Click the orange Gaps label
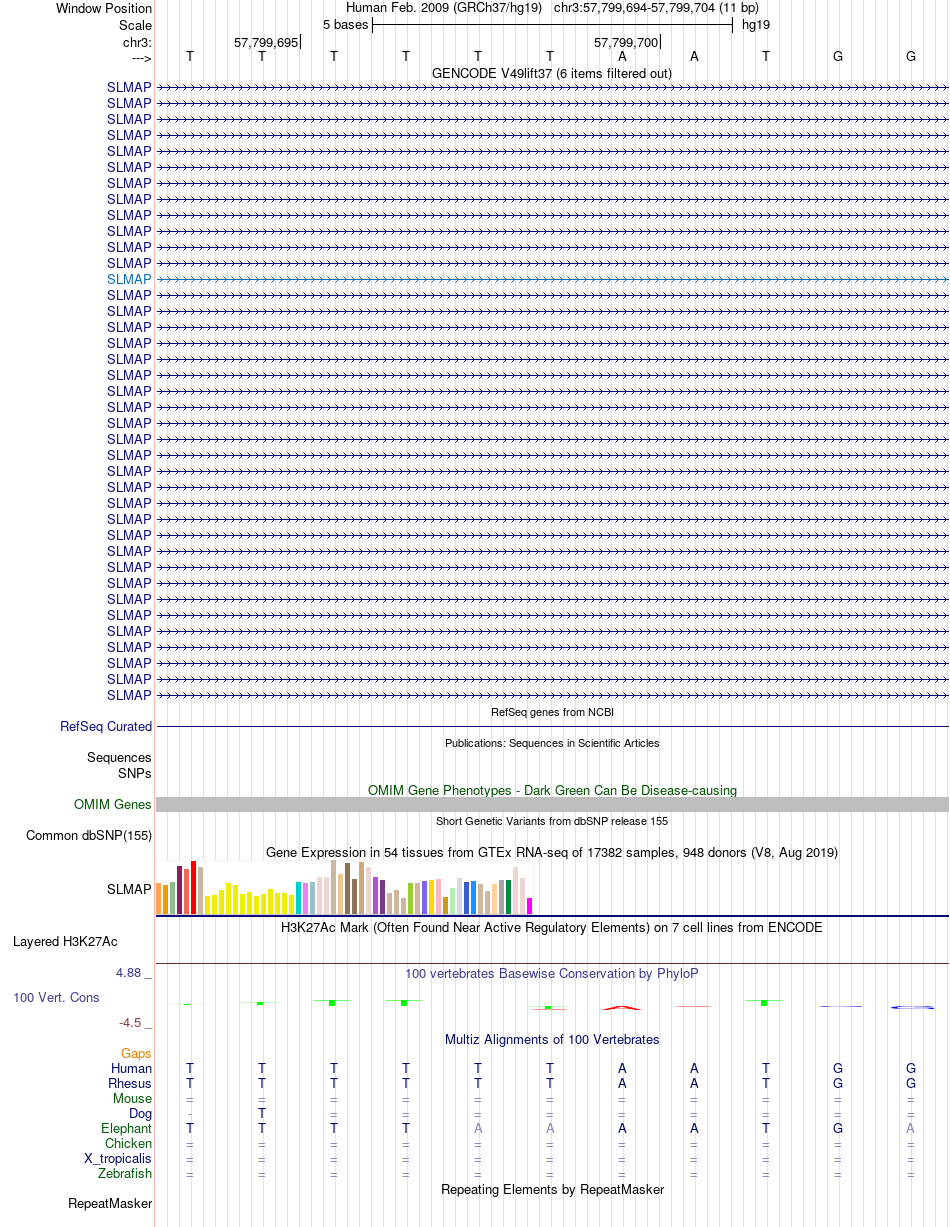The width and height of the screenshot is (950, 1227). pyautogui.click(x=136, y=1053)
